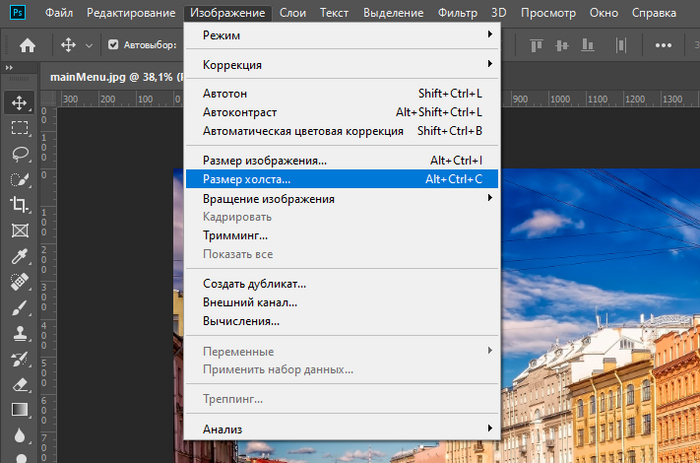
Task: Select the Clone Stamp tool
Action: click(x=19, y=332)
